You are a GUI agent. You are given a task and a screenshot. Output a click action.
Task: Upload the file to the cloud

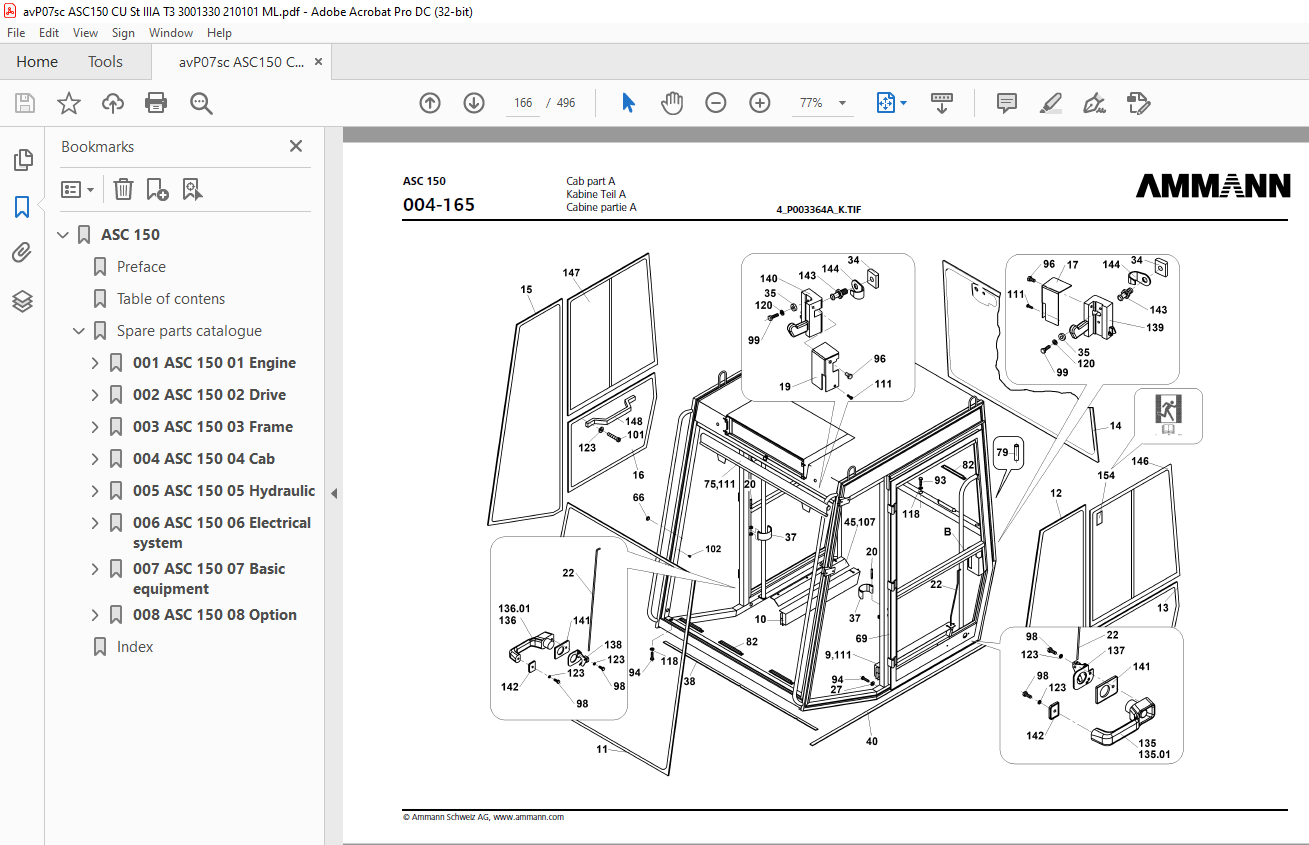[113, 103]
